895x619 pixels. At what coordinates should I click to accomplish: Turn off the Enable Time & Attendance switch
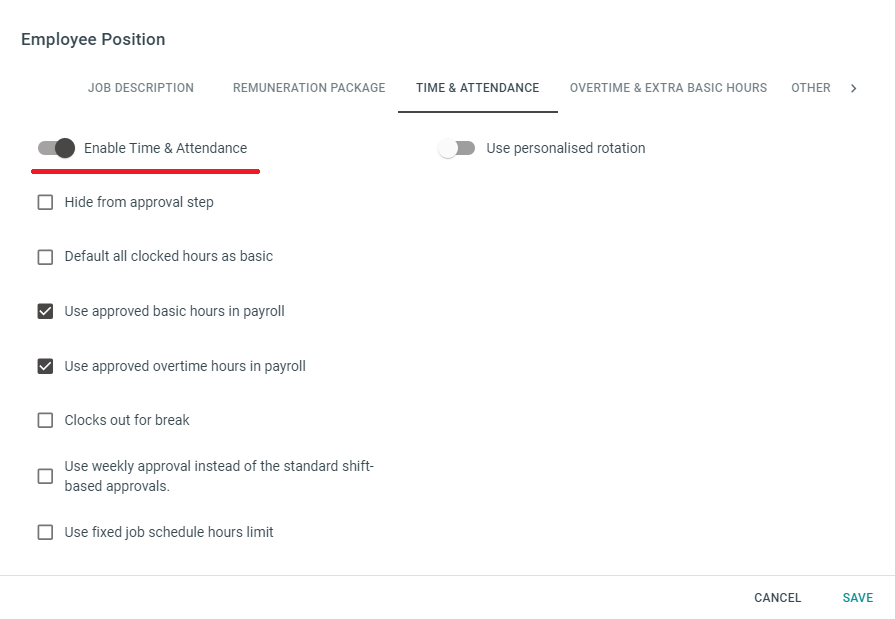56,148
